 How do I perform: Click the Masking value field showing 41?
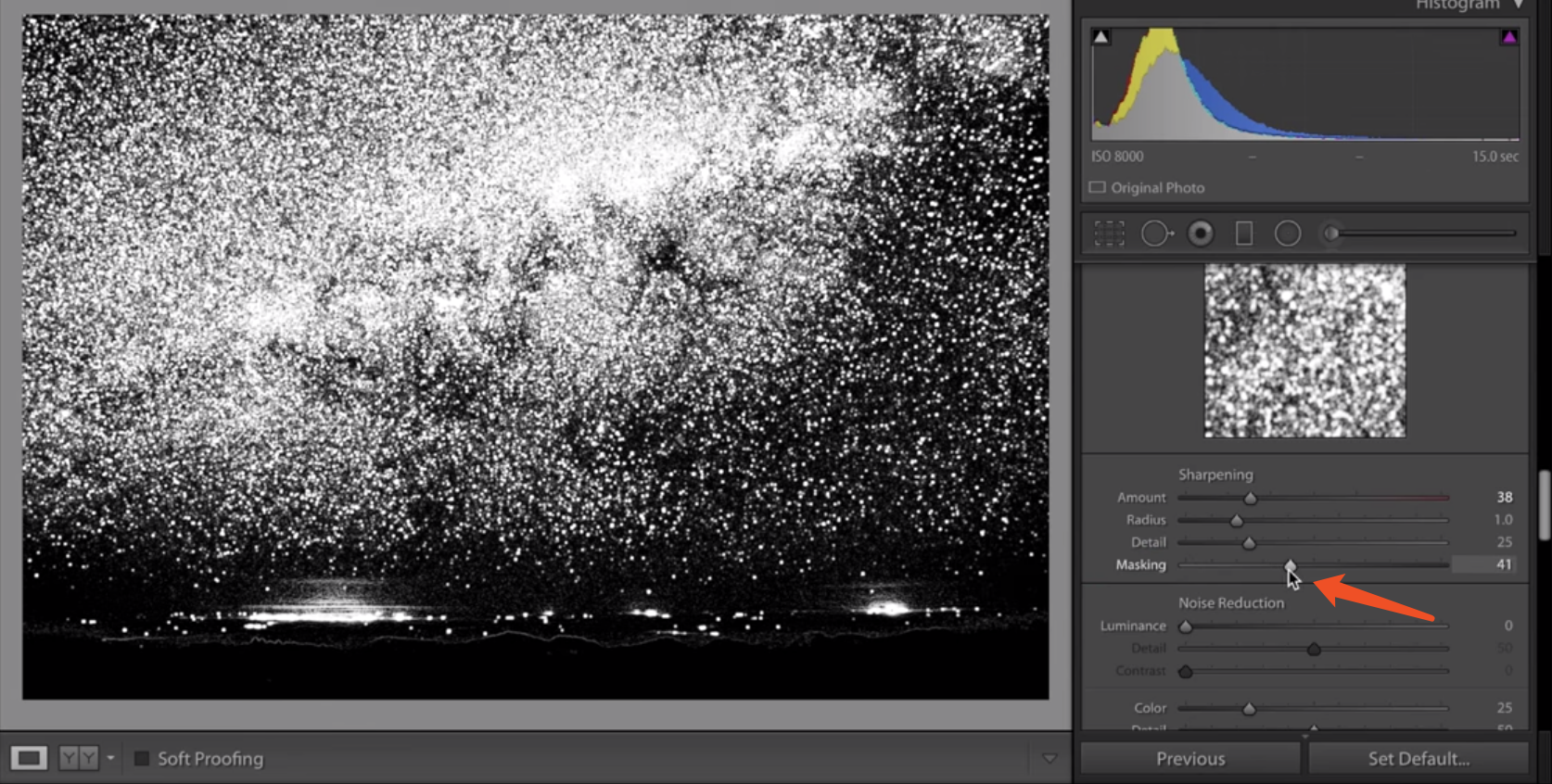pyautogui.click(x=1484, y=564)
